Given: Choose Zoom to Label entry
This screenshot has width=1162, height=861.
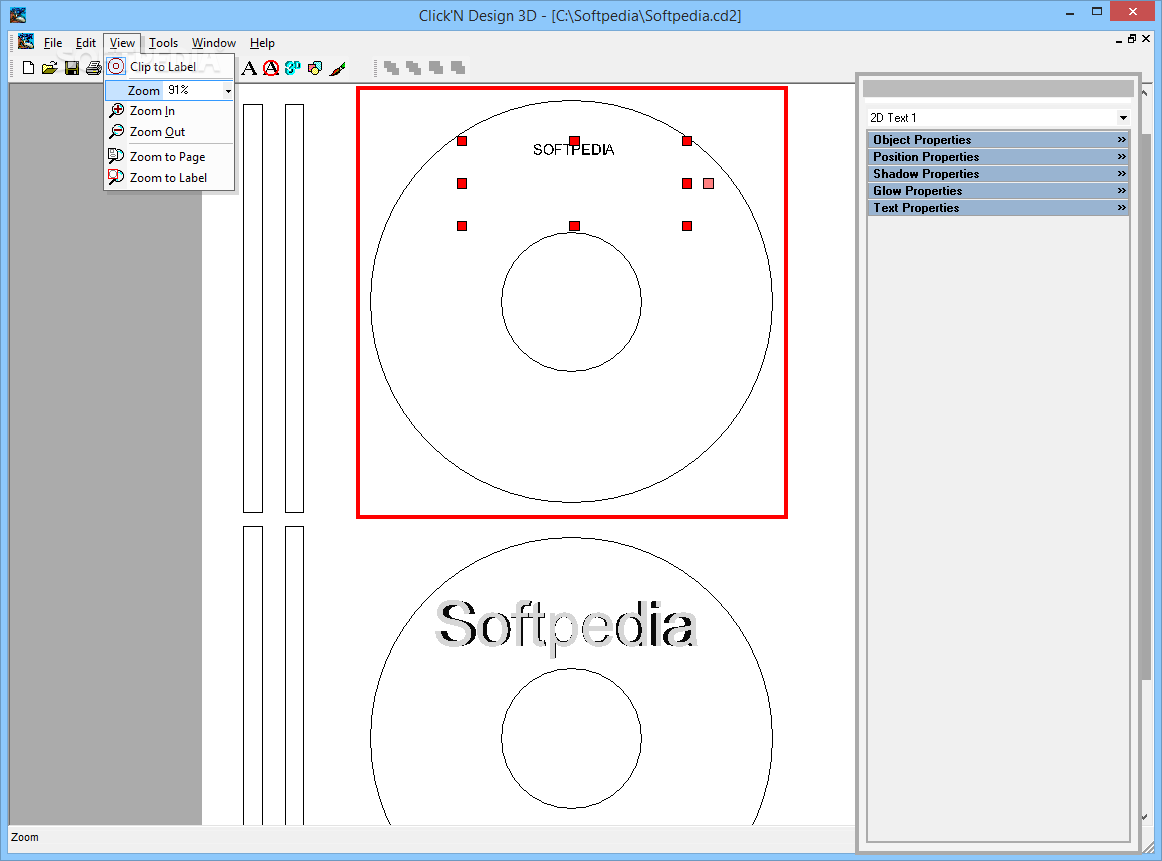Looking at the screenshot, I should click(x=170, y=177).
